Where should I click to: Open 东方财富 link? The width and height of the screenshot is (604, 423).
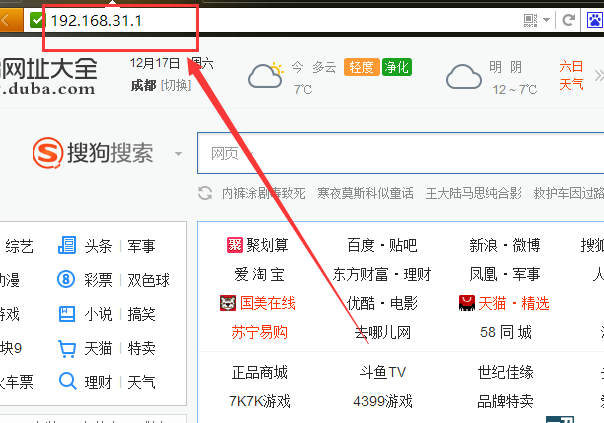[361, 274]
